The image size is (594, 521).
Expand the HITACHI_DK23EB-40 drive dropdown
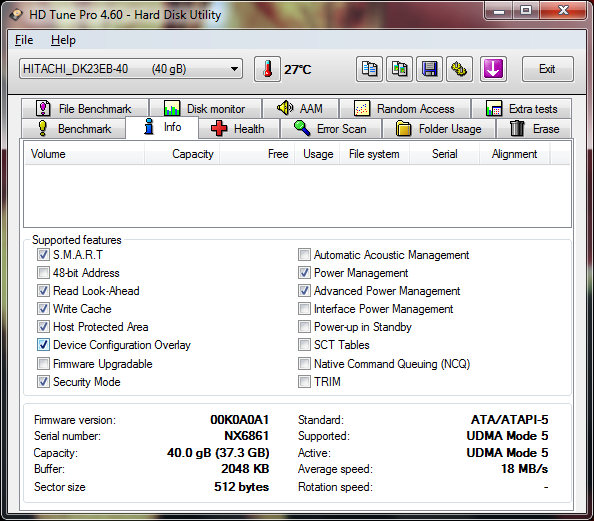pyautogui.click(x=131, y=69)
